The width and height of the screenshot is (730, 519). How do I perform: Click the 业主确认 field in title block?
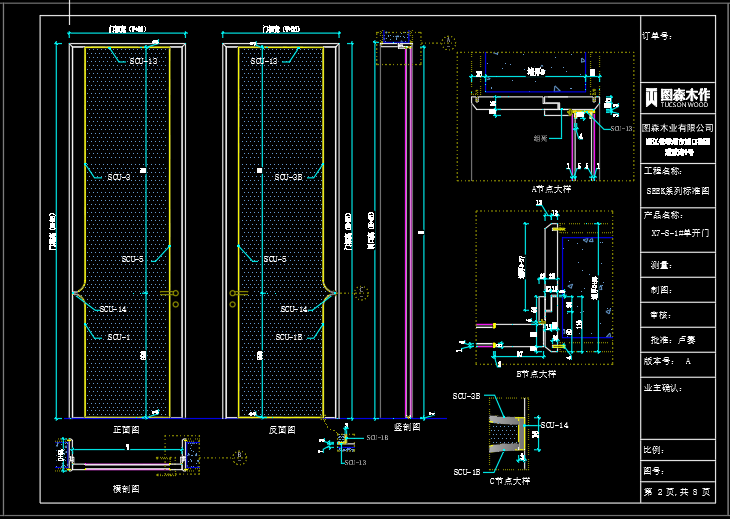[x=661, y=387]
